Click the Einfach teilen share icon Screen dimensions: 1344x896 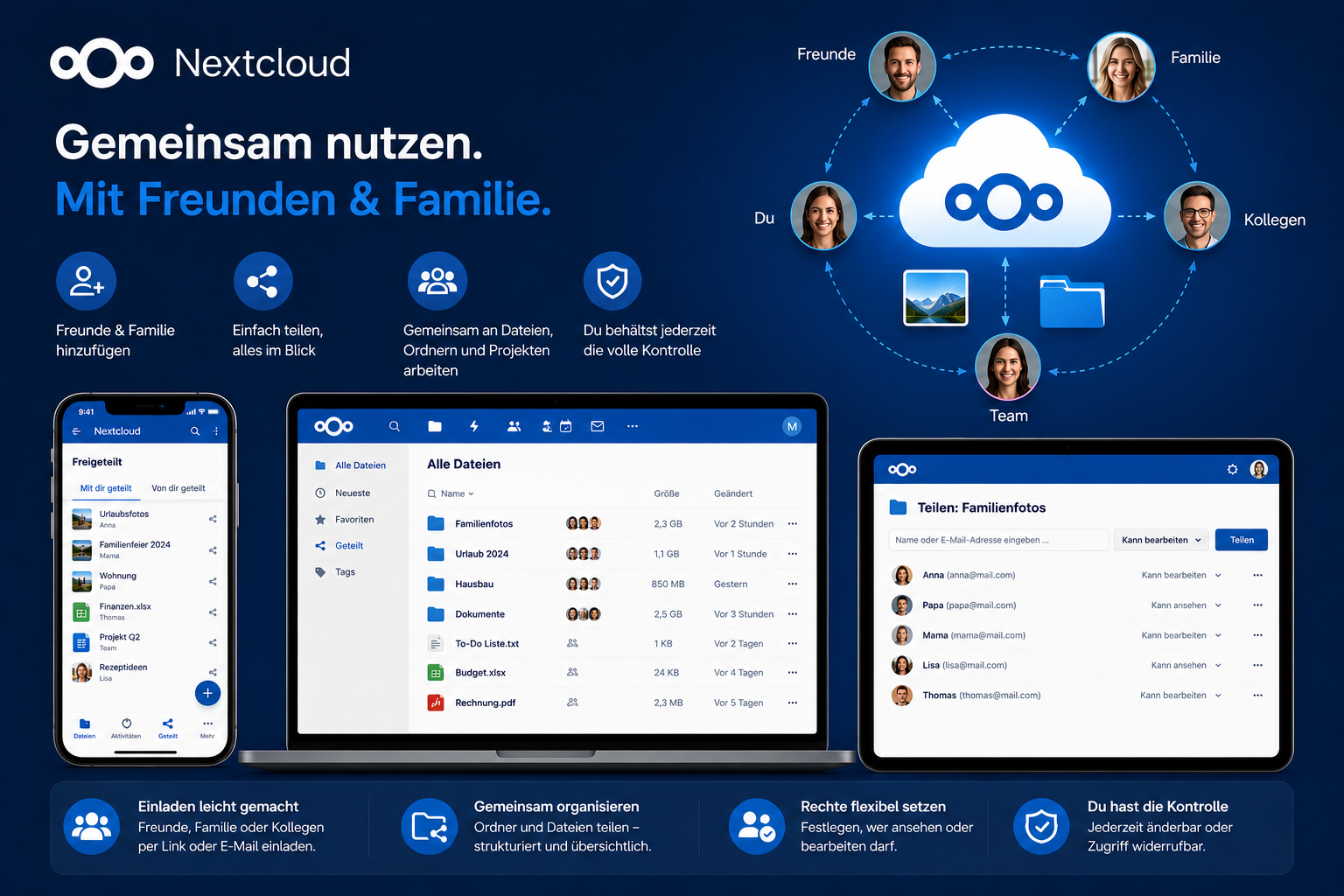[262, 281]
